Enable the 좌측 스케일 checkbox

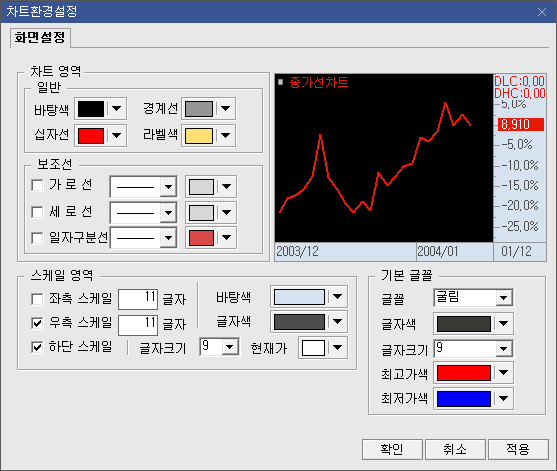click(x=37, y=299)
